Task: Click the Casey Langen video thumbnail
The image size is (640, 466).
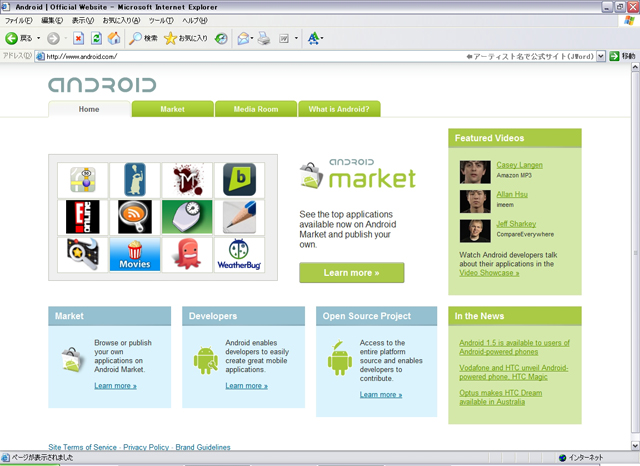Action: coord(475,172)
